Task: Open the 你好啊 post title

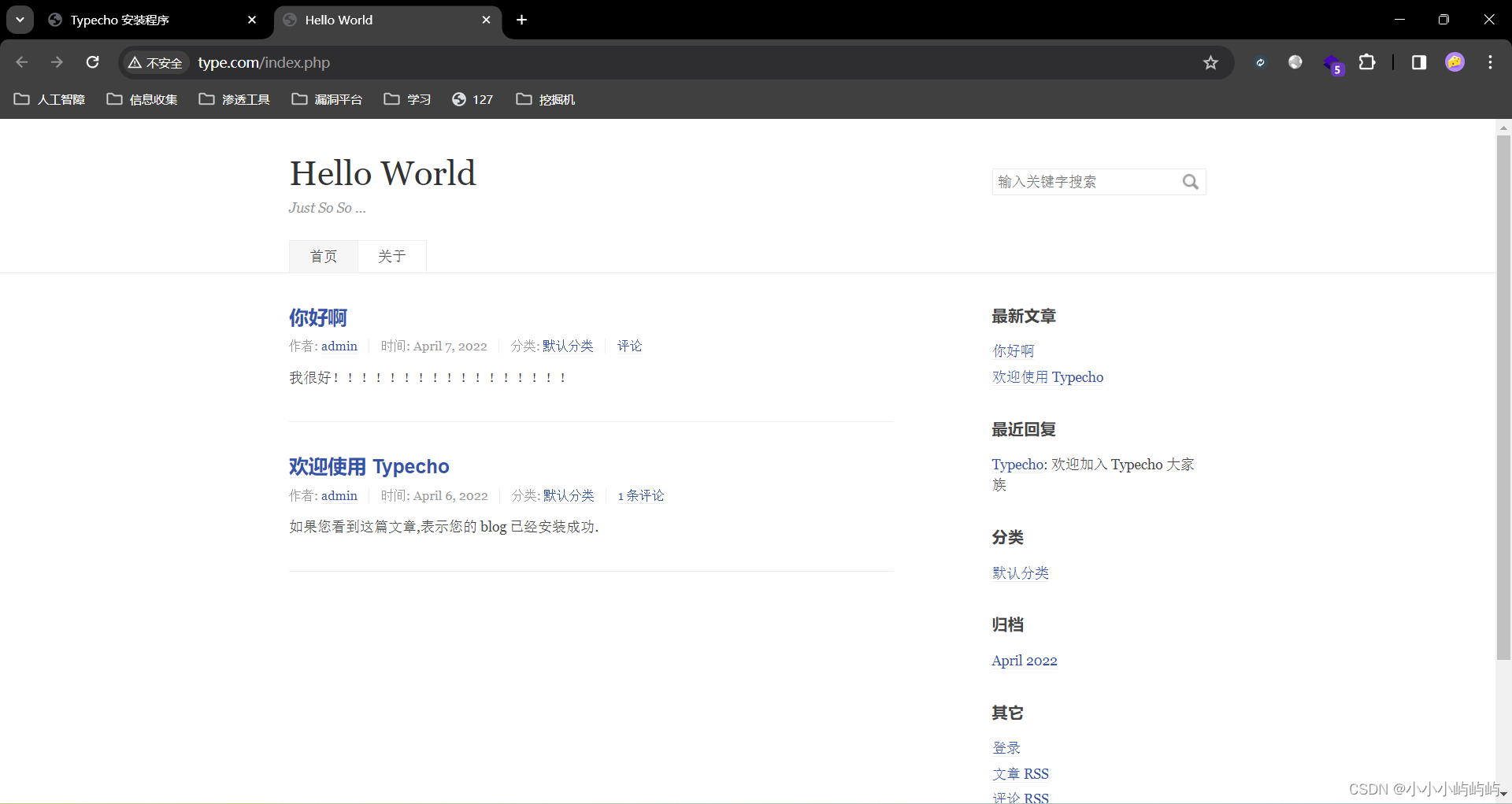Action: [x=318, y=317]
